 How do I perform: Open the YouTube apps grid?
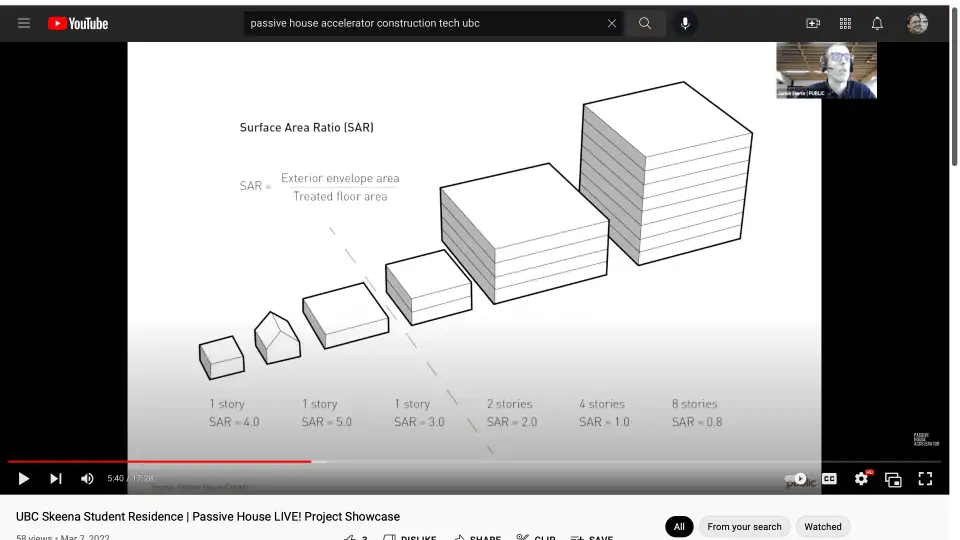[x=845, y=23]
